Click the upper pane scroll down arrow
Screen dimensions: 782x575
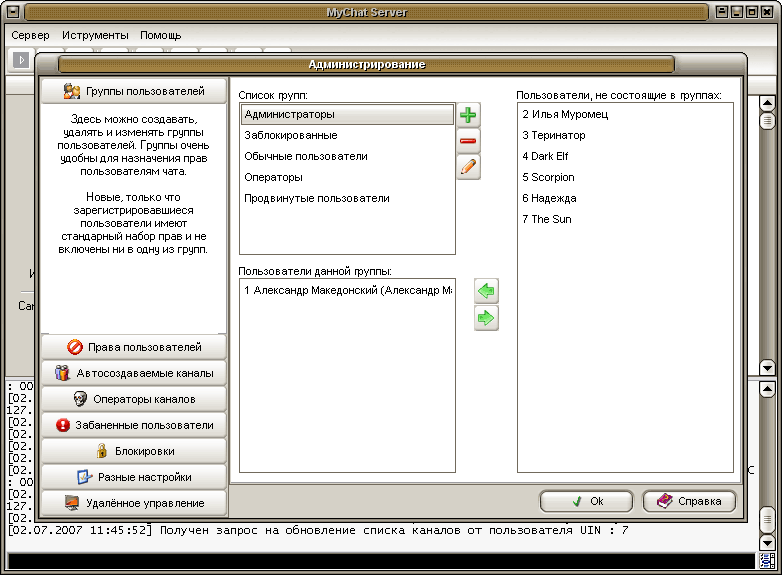767,368
